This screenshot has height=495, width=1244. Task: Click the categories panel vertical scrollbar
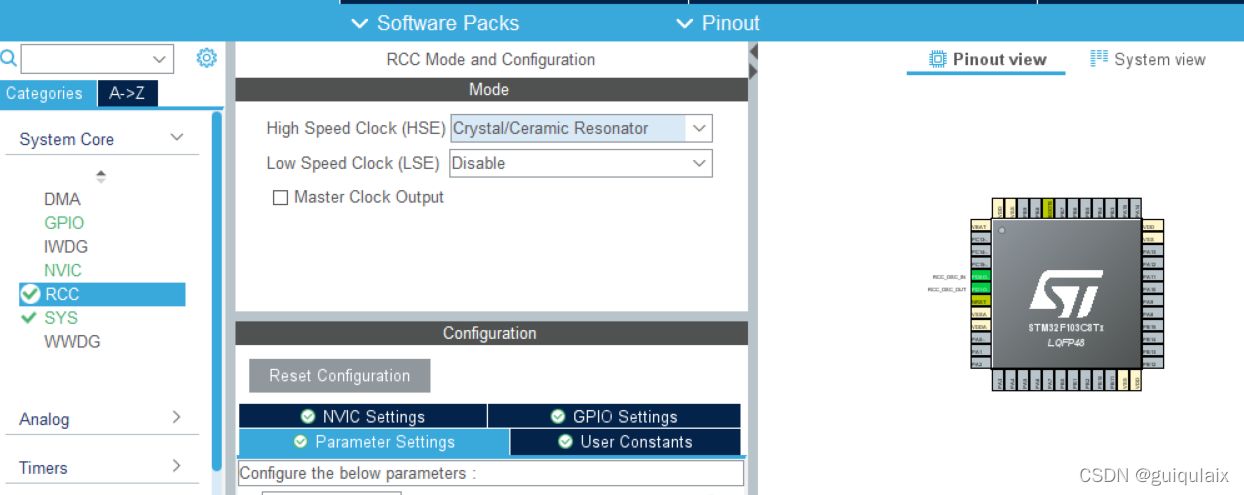tap(217, 290)
